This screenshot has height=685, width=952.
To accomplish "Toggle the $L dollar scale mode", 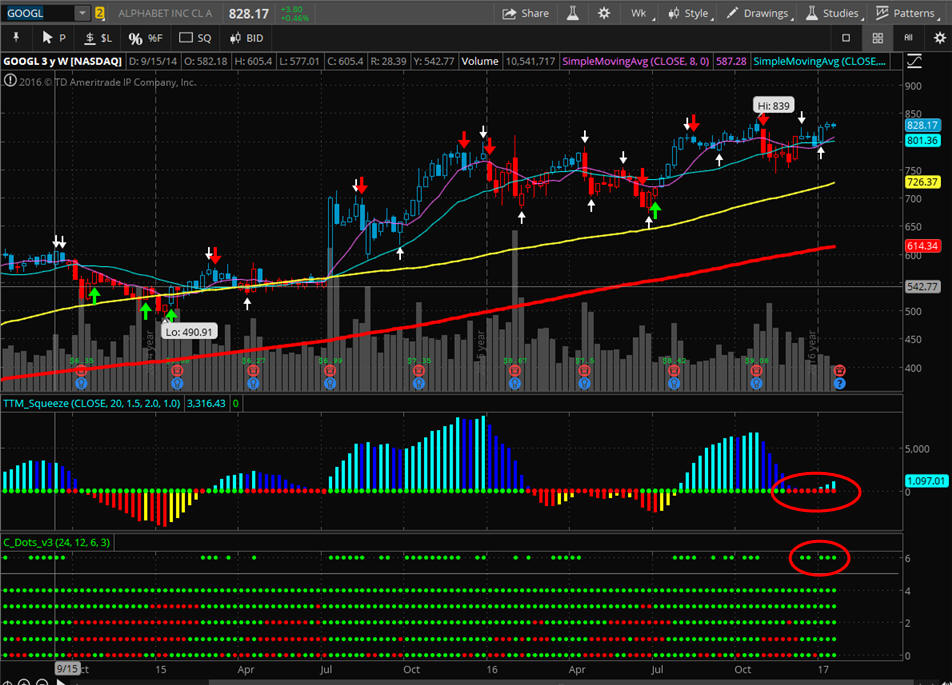I will pyautogui.click(x=98, y=37).
